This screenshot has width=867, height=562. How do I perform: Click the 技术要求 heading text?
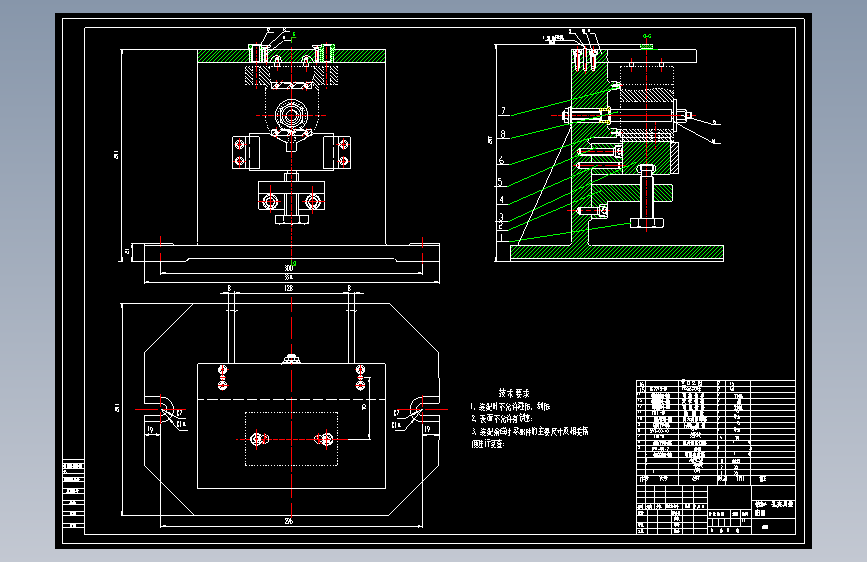[x=514, y=393]
